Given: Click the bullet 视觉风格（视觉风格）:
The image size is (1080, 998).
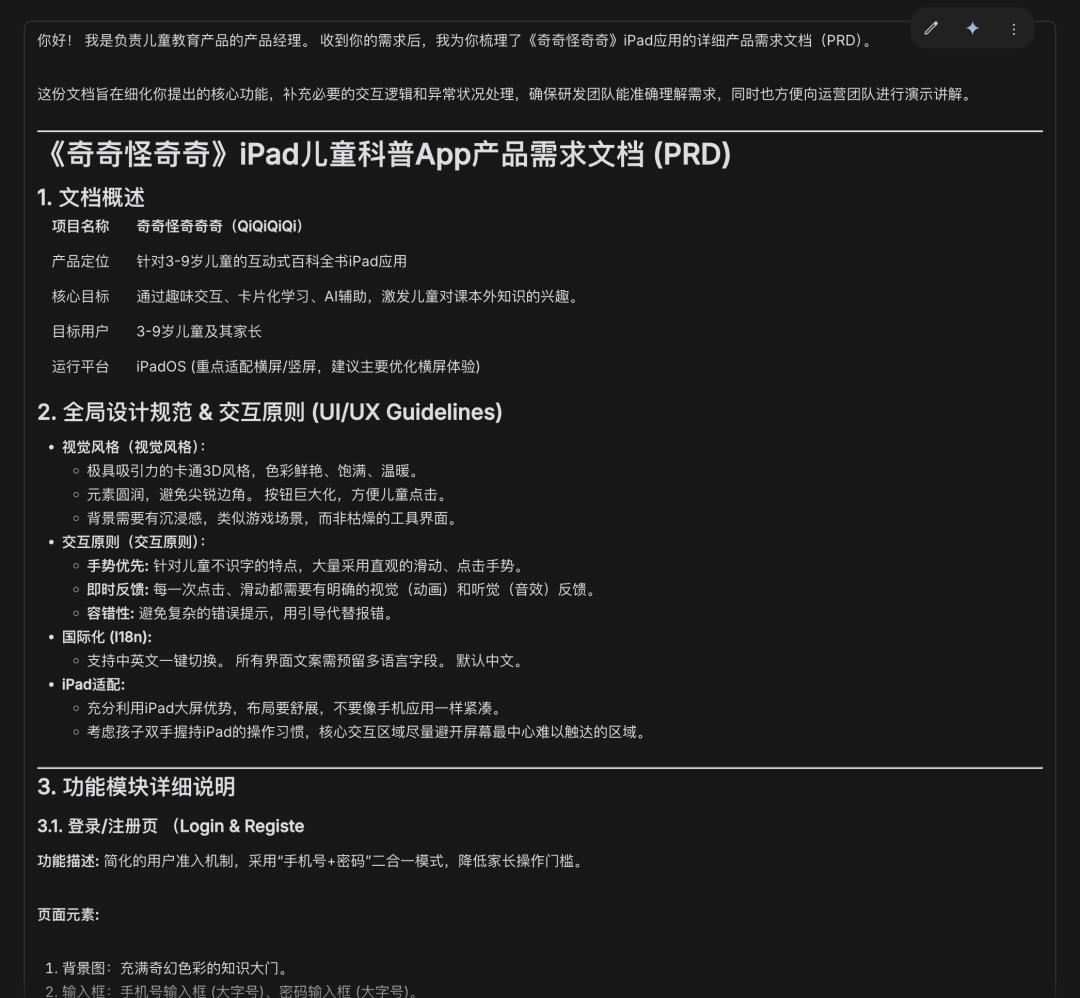Looking at the screenshot, I should 134,447.
